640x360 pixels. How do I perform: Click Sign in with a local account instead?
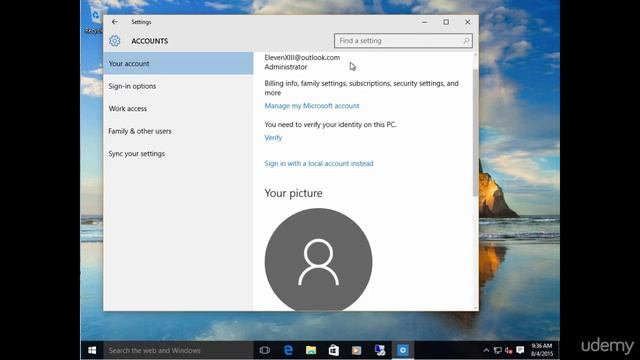[x=319, y=163]
